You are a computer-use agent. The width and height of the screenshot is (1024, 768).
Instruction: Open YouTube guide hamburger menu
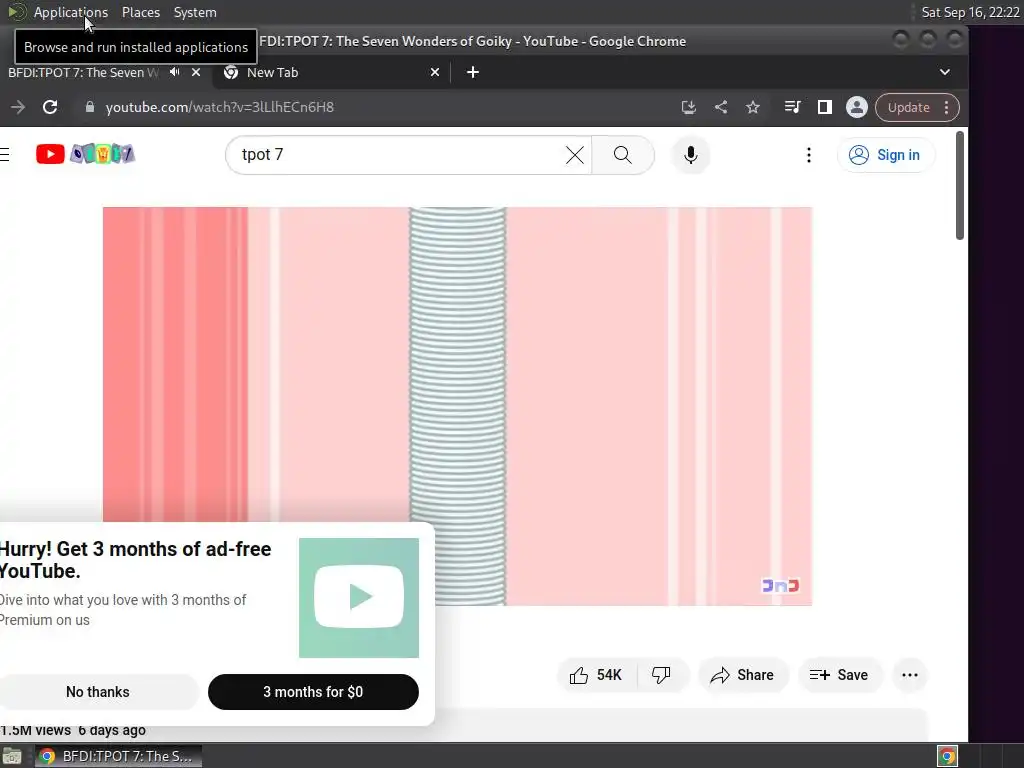point(5,154)
